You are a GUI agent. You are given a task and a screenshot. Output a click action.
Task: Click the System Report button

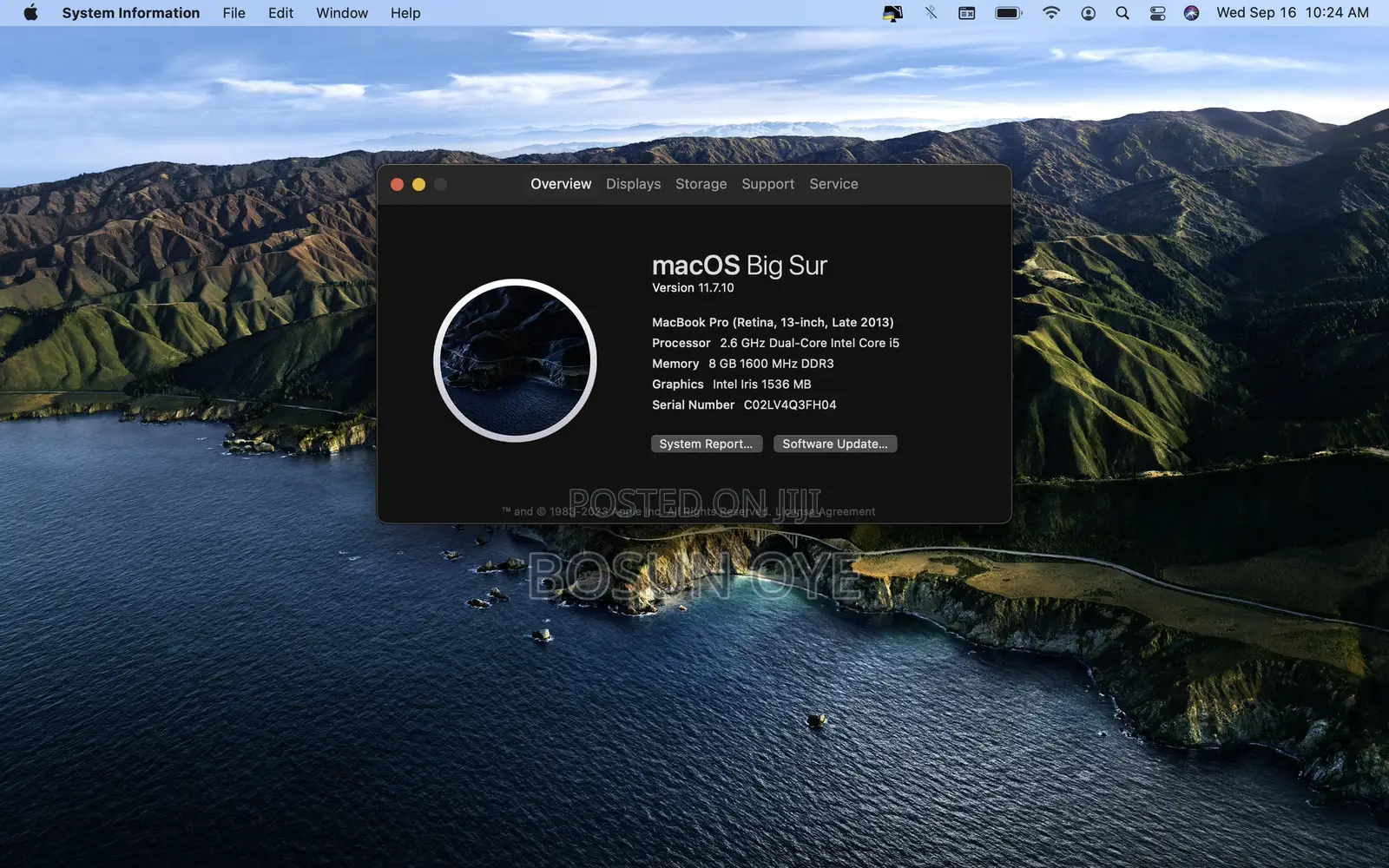707,444
